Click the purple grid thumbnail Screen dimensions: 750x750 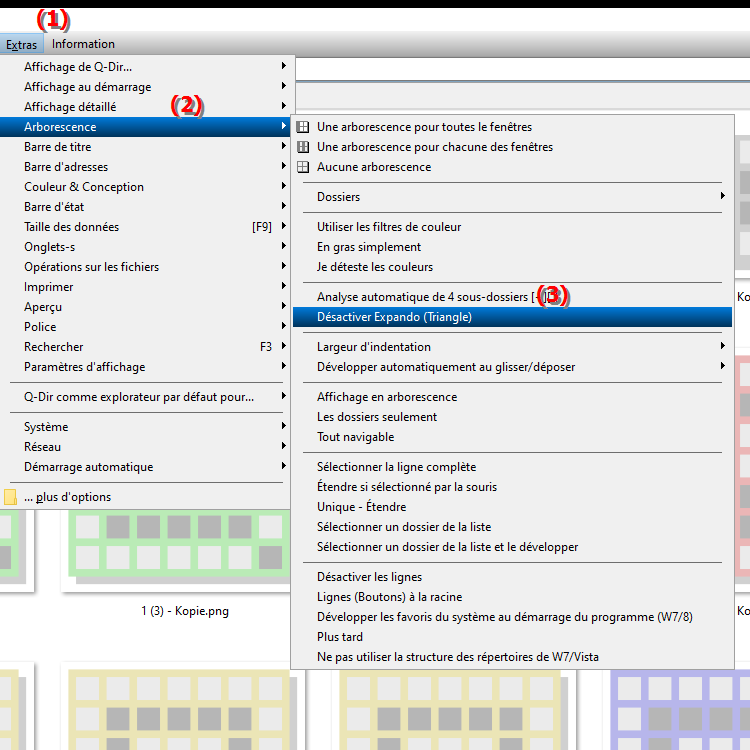pyautogui.click(x=680, y=709)
